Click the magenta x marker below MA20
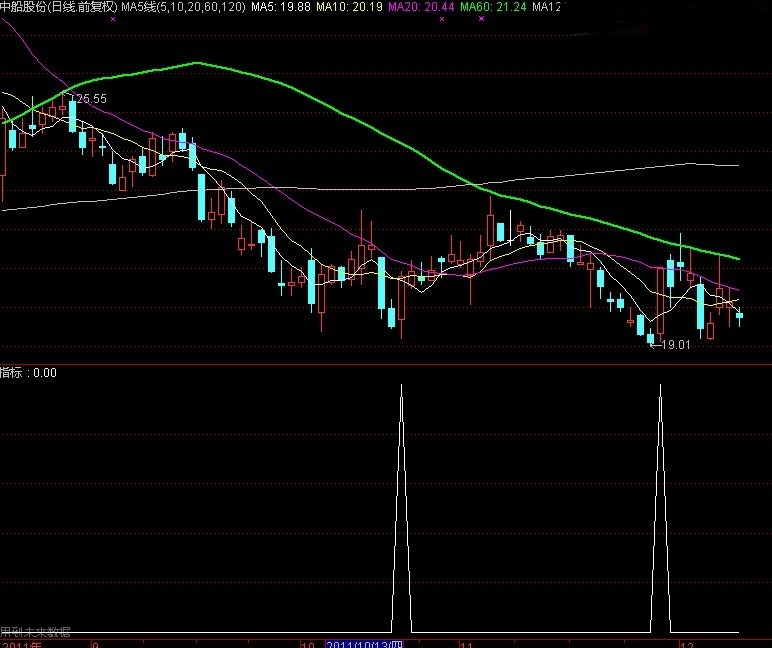772x648 pixels. (442, 18)
